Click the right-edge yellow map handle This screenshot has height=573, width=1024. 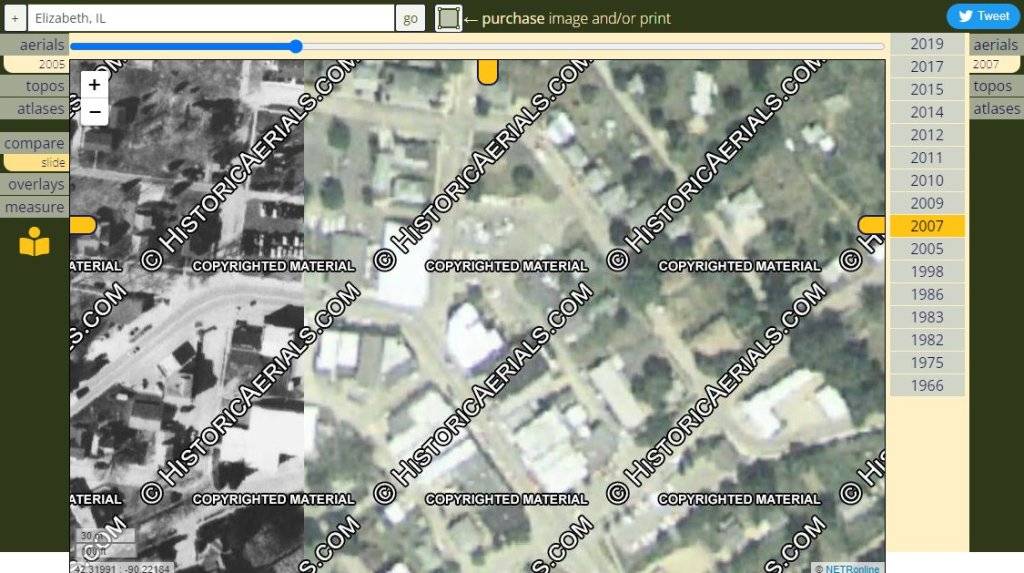871,225
